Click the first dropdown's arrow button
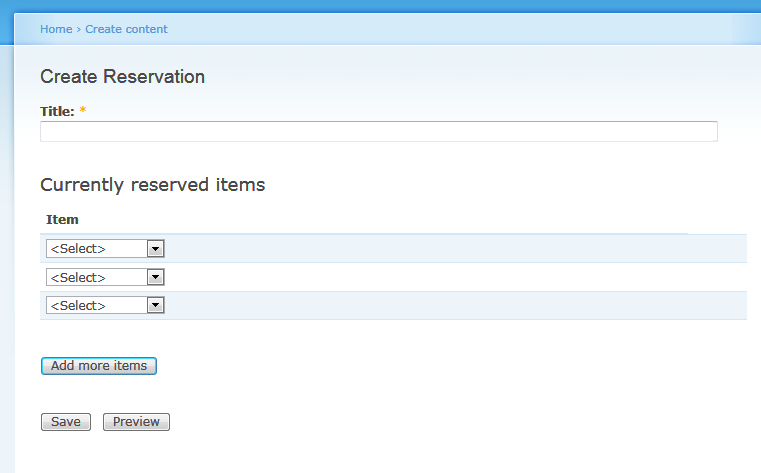 tap(155, 249)
